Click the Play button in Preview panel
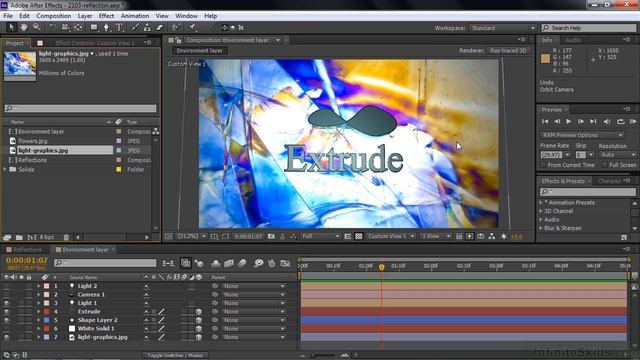The height and width of the screenshot is (360, 640). point(569,122)
